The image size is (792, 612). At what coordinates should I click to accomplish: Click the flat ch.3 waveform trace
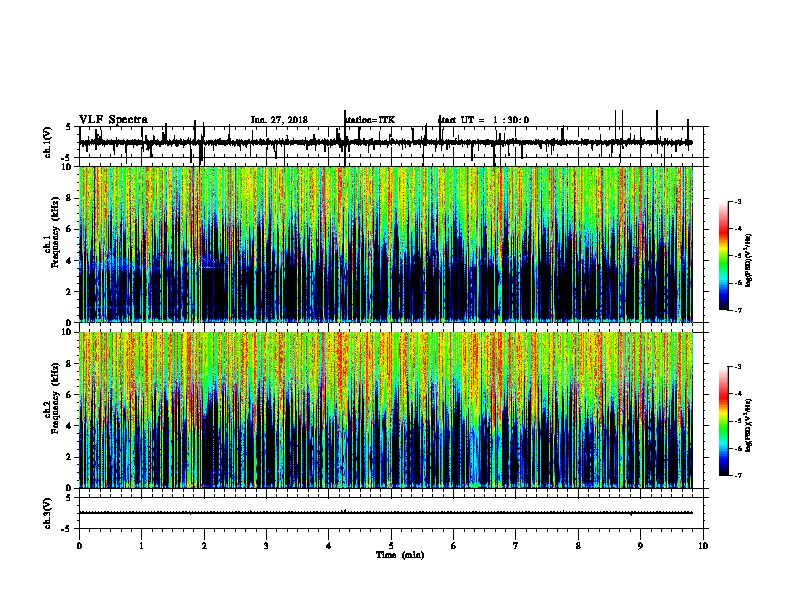(386, 513)
